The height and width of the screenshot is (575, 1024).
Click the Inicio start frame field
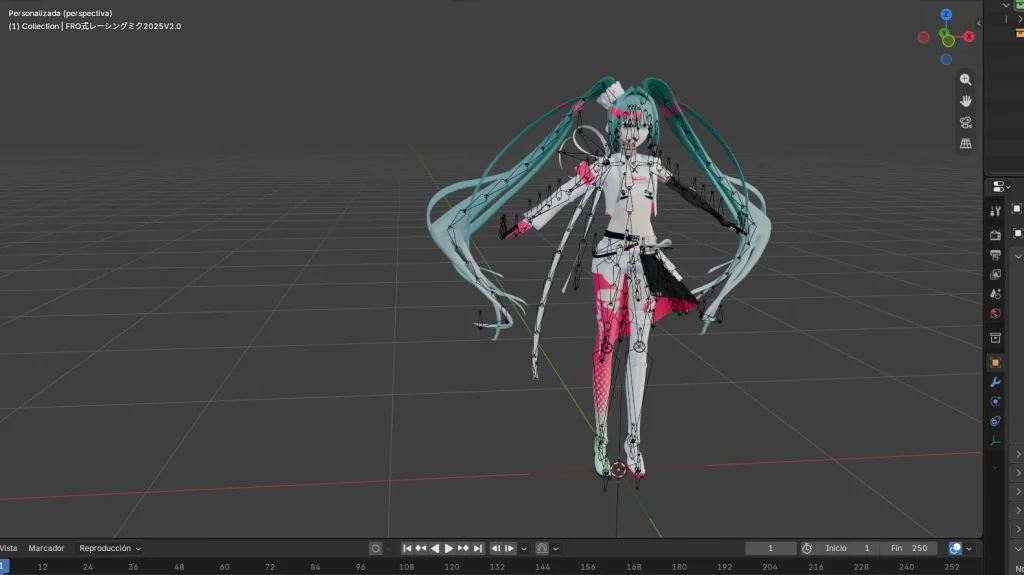tap(848, 548)
